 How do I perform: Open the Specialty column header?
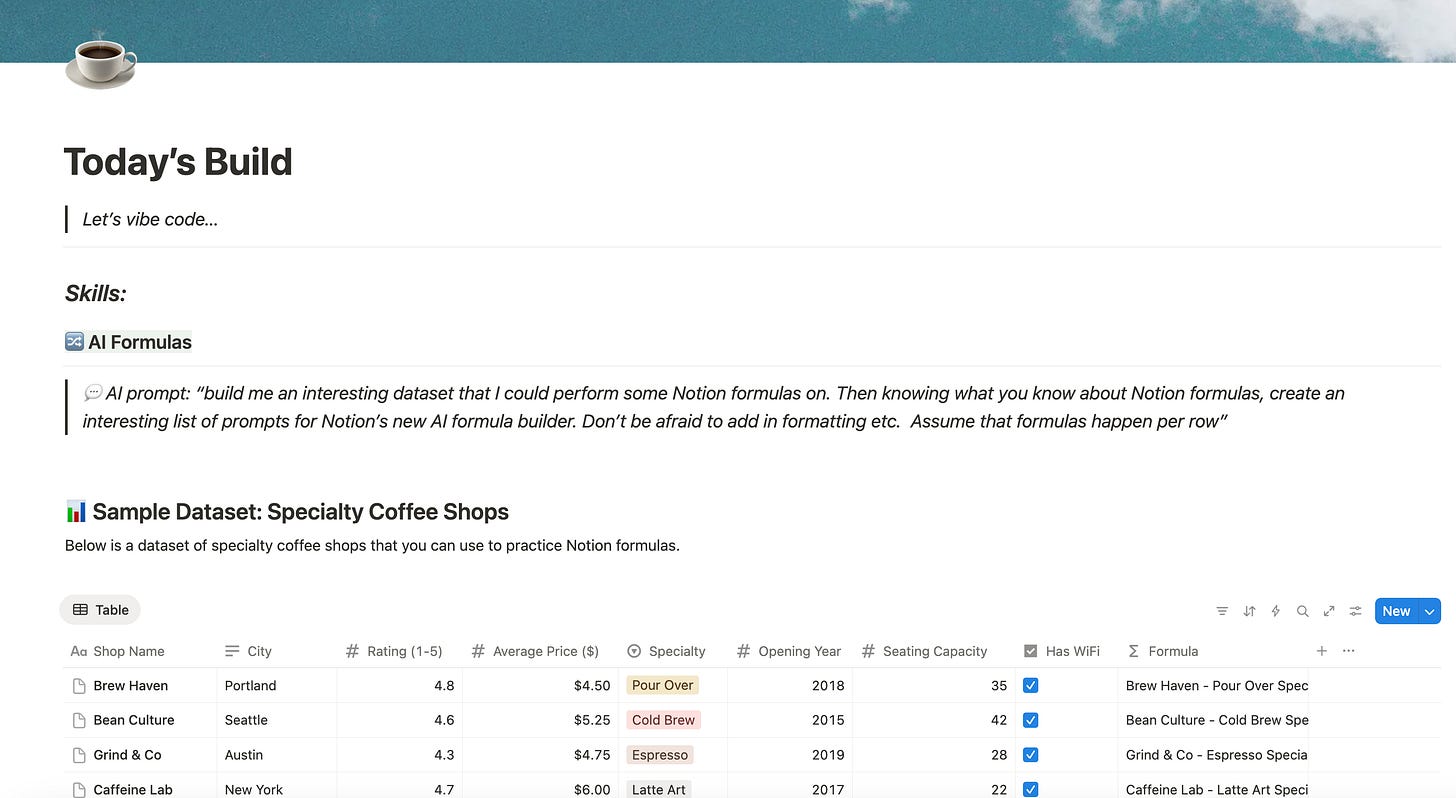pyautogui.click(x=673, y=651)
